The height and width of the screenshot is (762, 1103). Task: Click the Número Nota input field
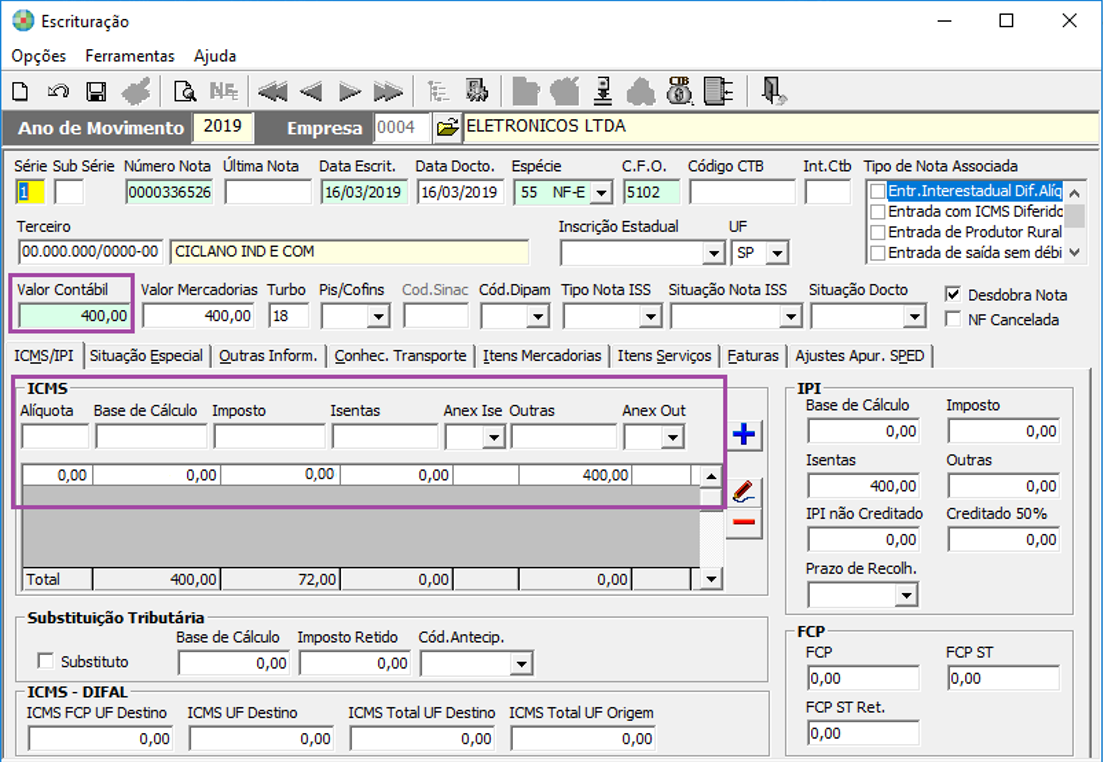(x=170, y=192)
